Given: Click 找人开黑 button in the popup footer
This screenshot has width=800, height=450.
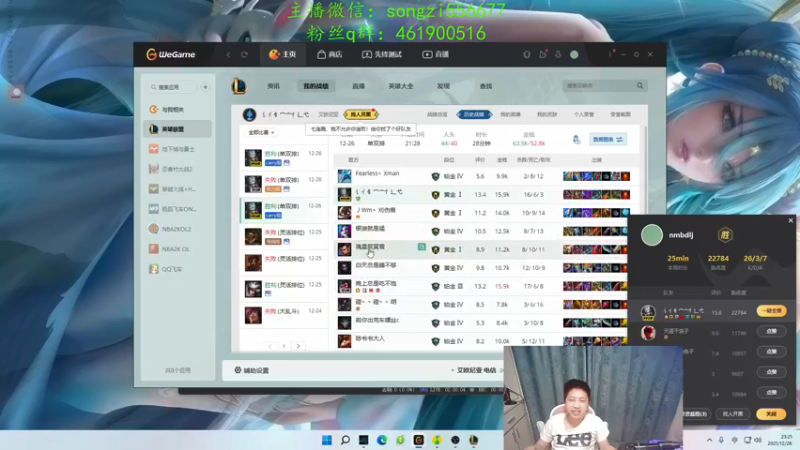Looking at the screenshot, I should pos(733,414).
